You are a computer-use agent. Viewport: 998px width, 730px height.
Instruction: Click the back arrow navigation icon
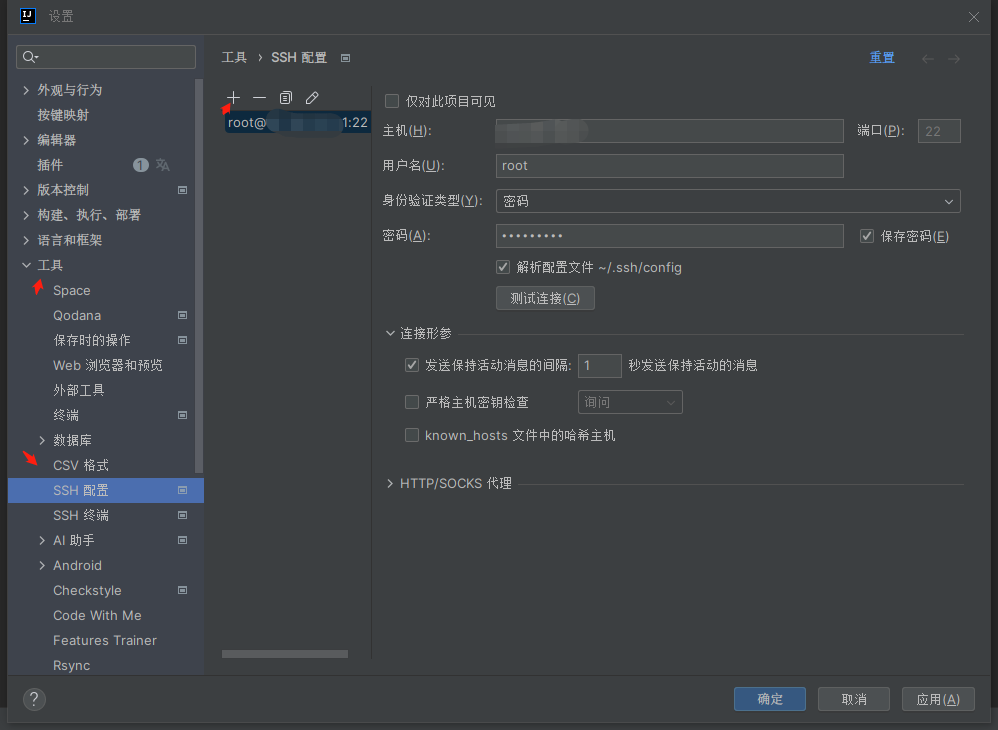point(928,59)
